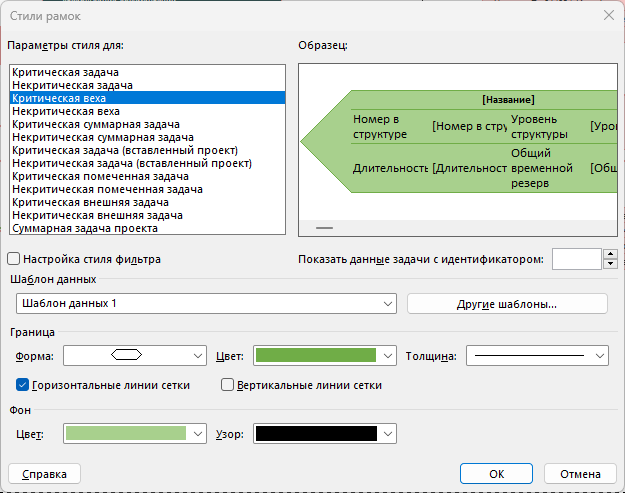The width and height of the screenshot is (625, 493).
Task: Select 'Критическая помеченная задача' item
Action: click(147, 176)
